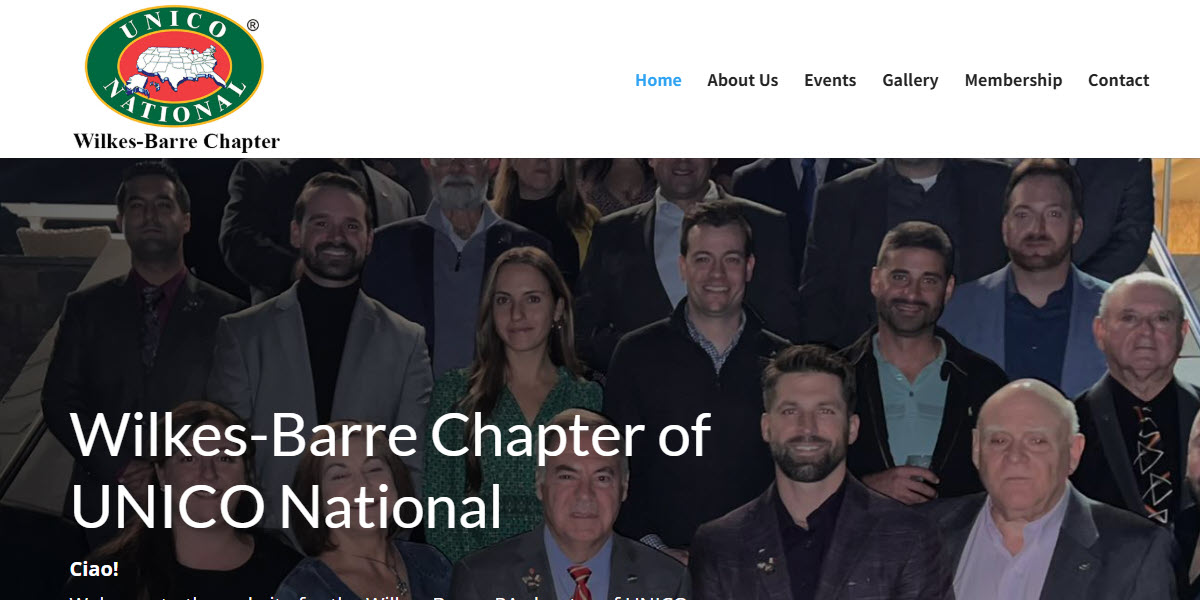Click the welcome paragraph below Ciao!

[378, 597]
